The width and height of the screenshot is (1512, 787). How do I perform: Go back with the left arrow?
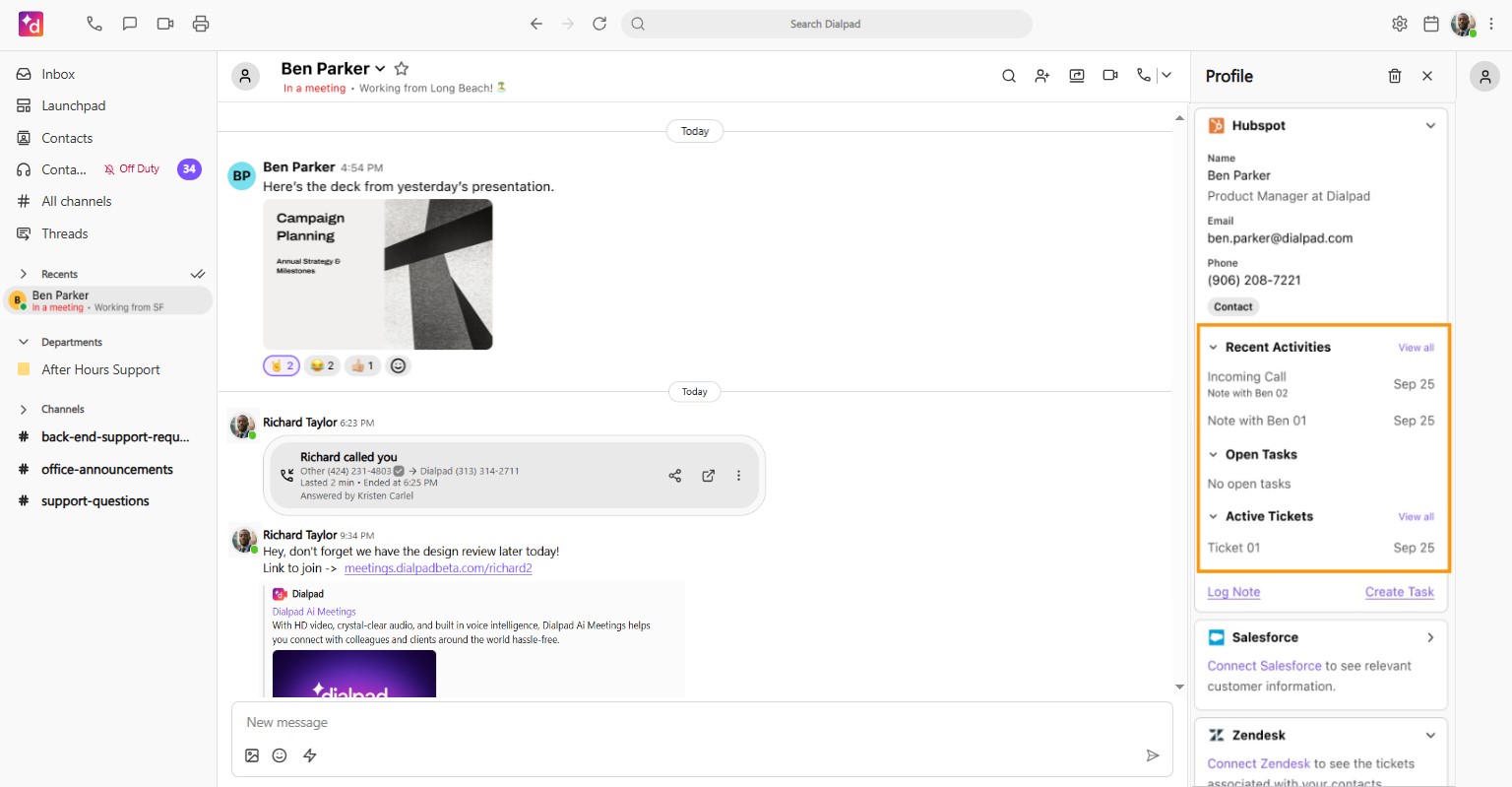536,24
